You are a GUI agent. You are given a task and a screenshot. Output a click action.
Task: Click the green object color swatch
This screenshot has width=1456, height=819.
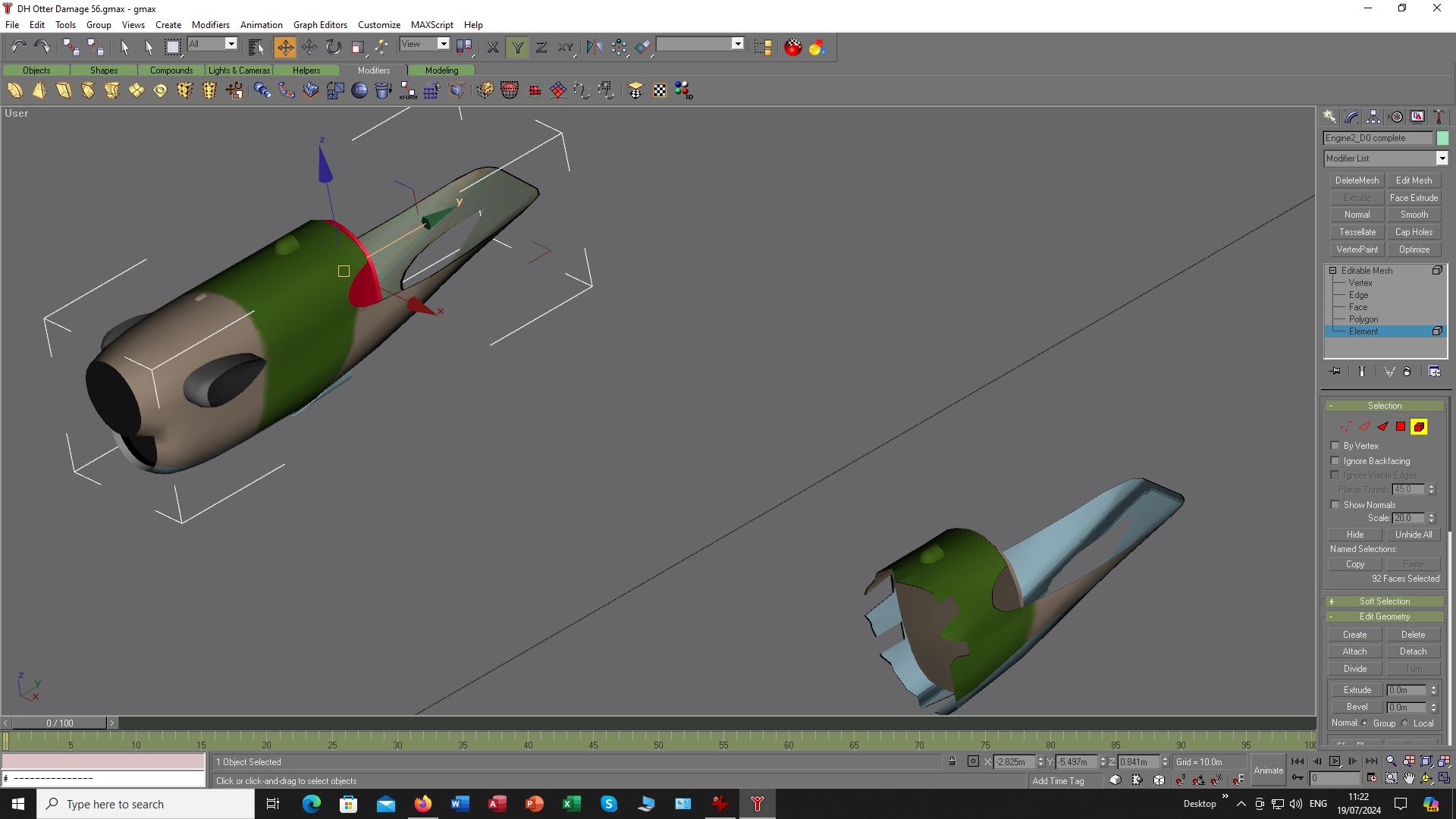tap(1442, 138)
